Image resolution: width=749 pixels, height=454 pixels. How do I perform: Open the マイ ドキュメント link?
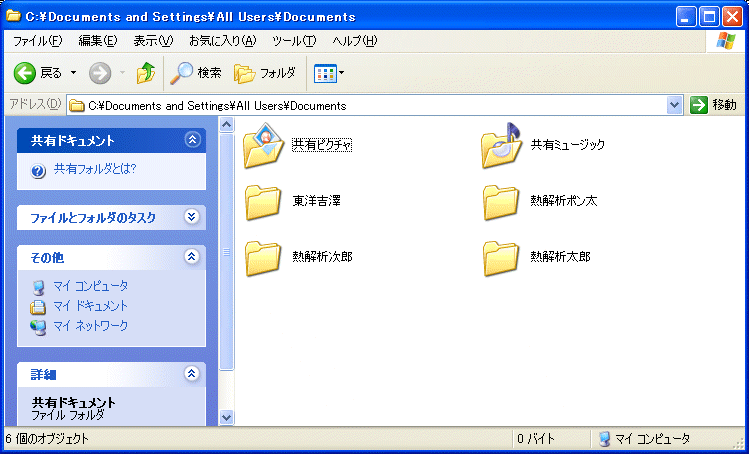click(90, 306)
